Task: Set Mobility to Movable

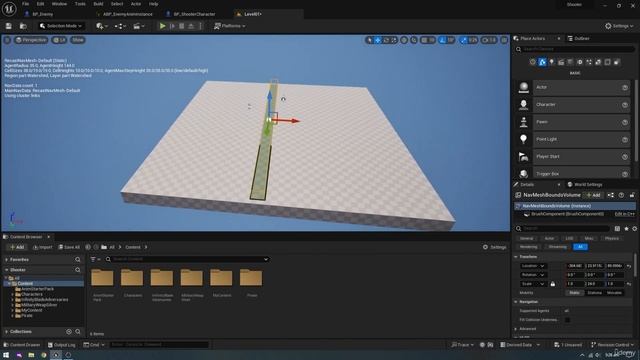Action: pos(614,293)
